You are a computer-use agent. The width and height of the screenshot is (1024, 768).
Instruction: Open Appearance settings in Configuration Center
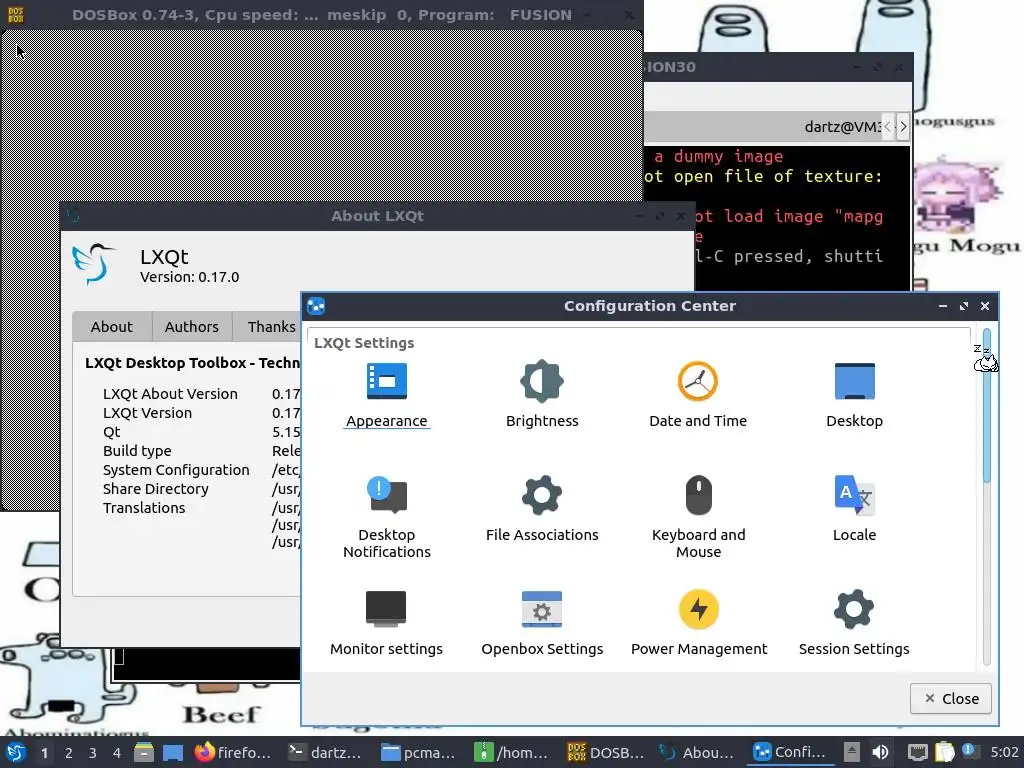pyautogui.click(x=387, y=394)
